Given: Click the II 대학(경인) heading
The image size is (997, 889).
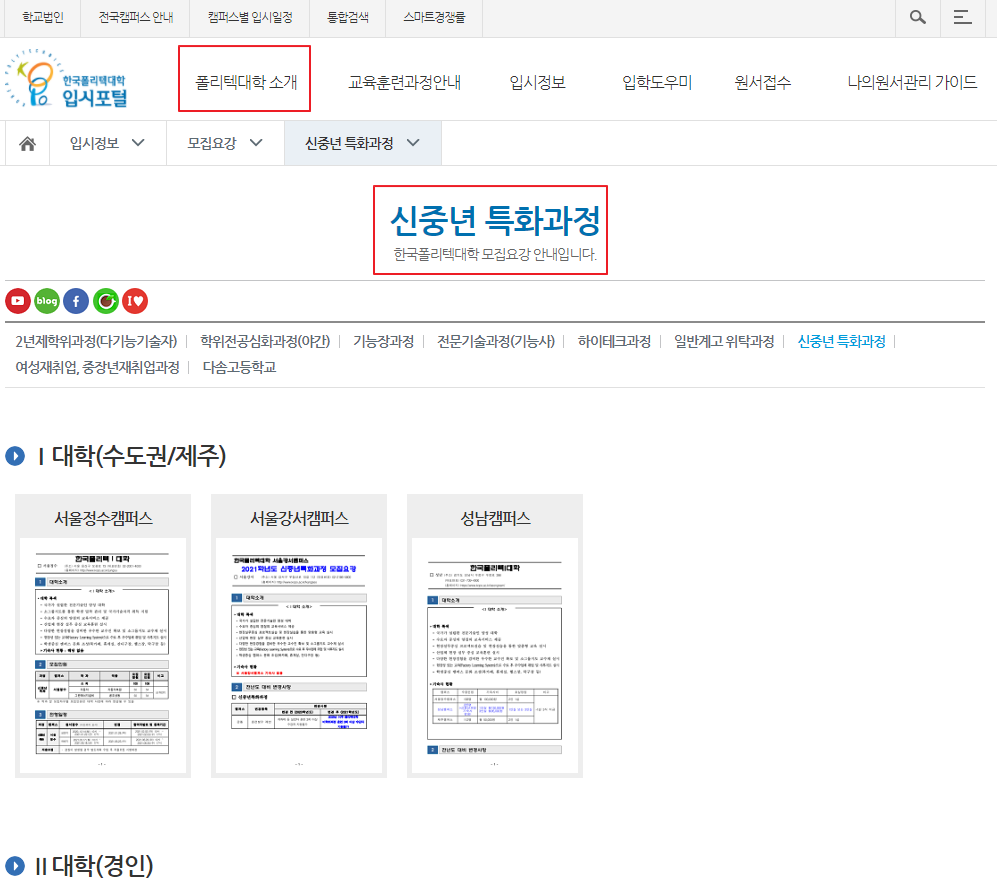Looking at the screenshot, I should pyautogui.click(x=94, y=865).
